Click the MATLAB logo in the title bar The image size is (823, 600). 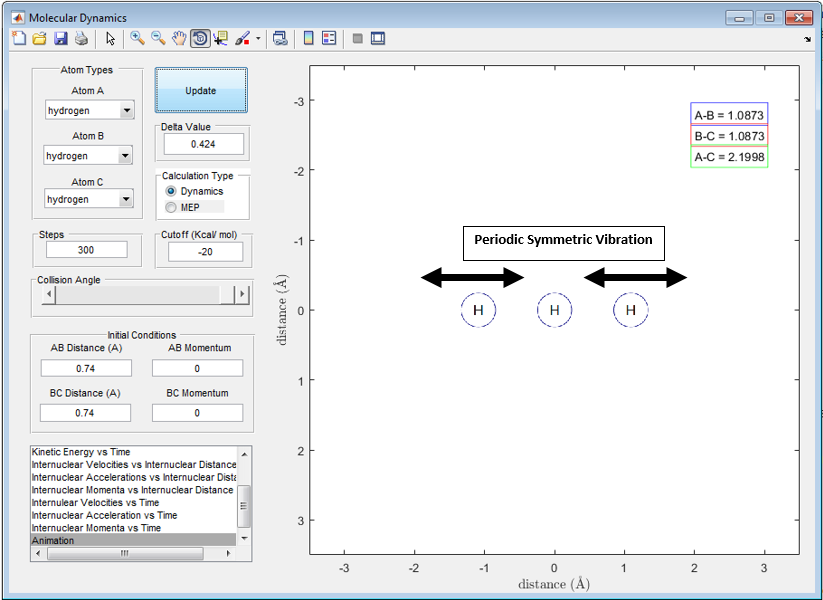click(x=18, y=18)
